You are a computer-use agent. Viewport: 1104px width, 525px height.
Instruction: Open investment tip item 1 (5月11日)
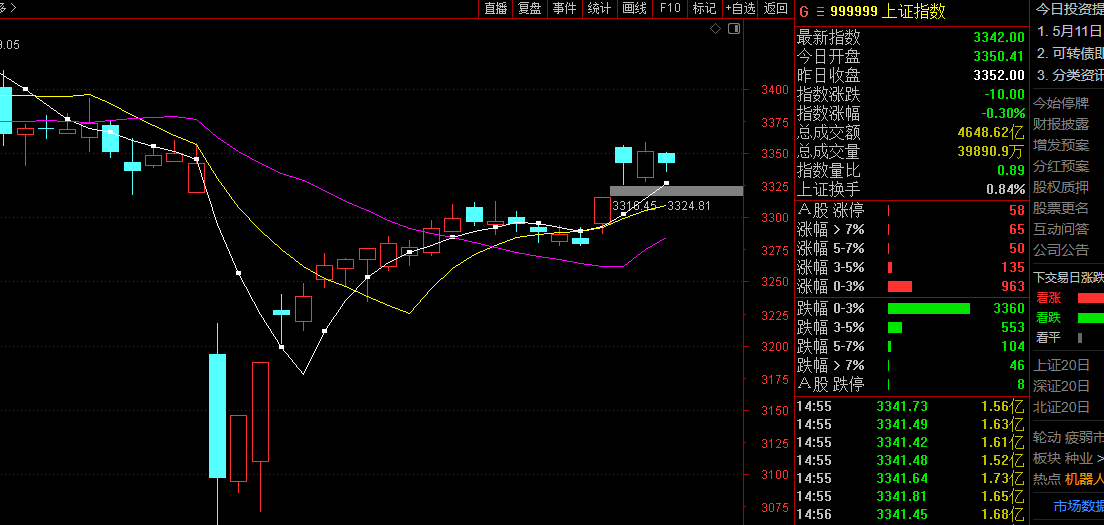(1070, 31)
